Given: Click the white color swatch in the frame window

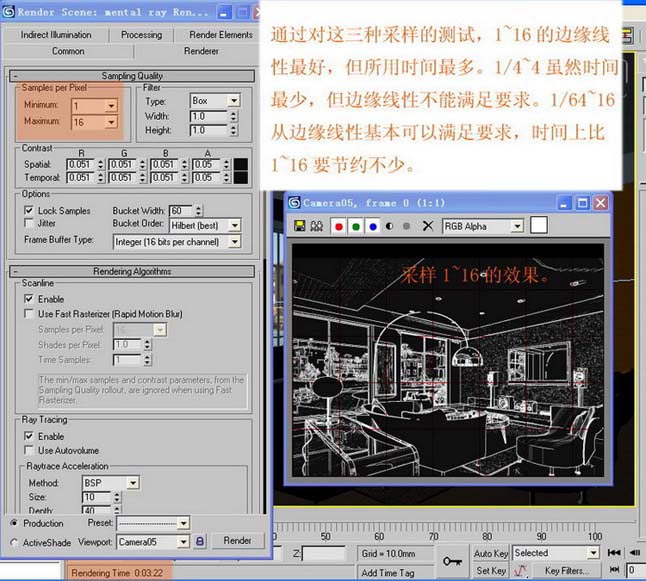Looking at the screenshot, I should point(538,225).
